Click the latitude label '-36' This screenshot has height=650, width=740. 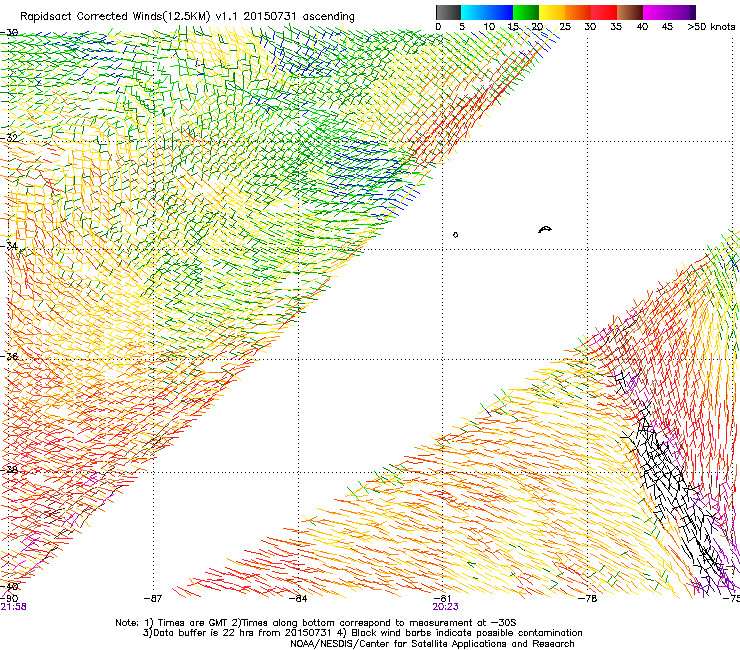[x=9, y=356]
